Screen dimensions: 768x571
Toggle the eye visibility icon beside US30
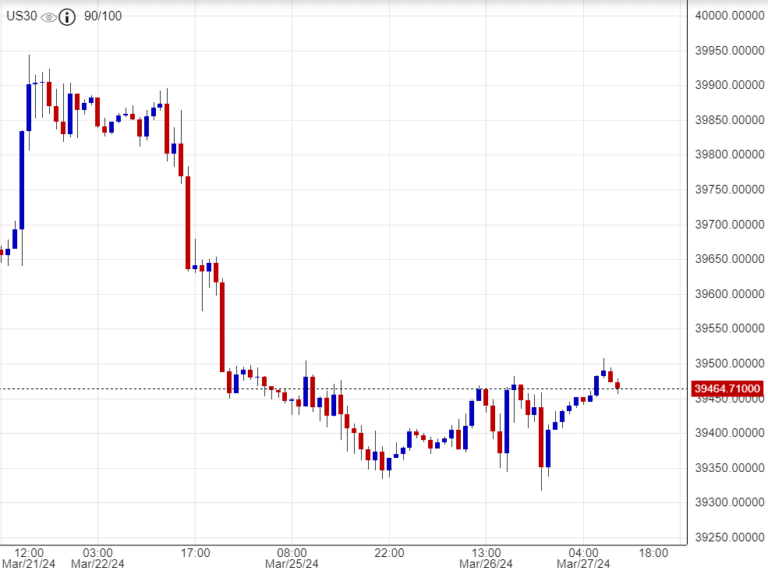(x=49, y=17)
